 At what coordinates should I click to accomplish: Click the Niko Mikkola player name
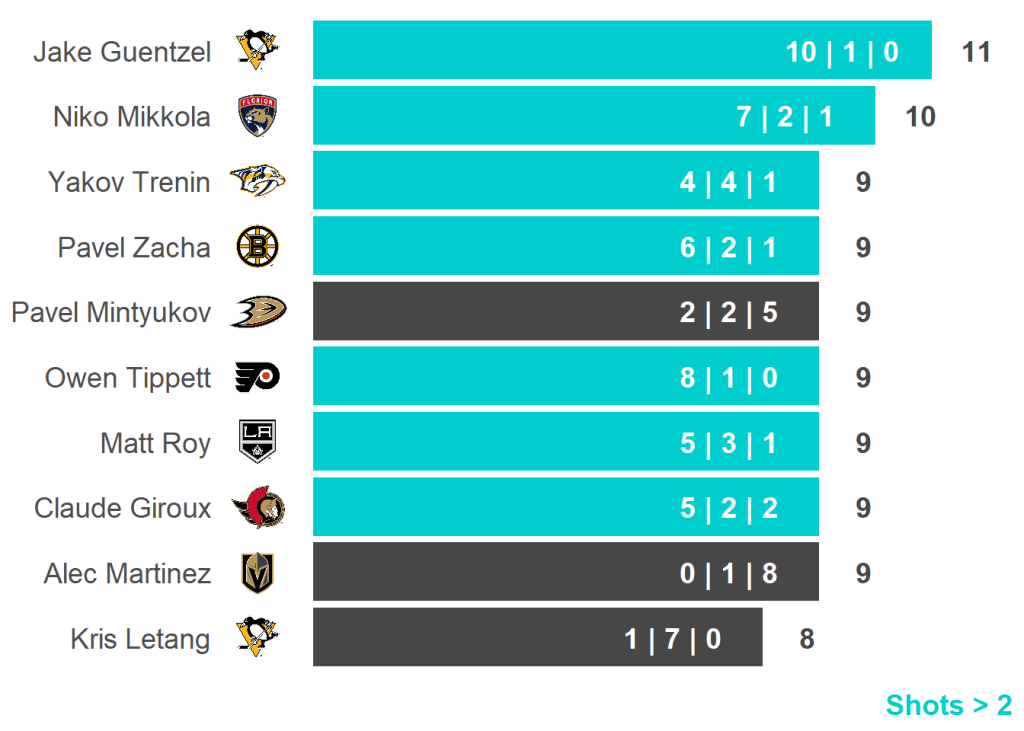tap(132, 117)
